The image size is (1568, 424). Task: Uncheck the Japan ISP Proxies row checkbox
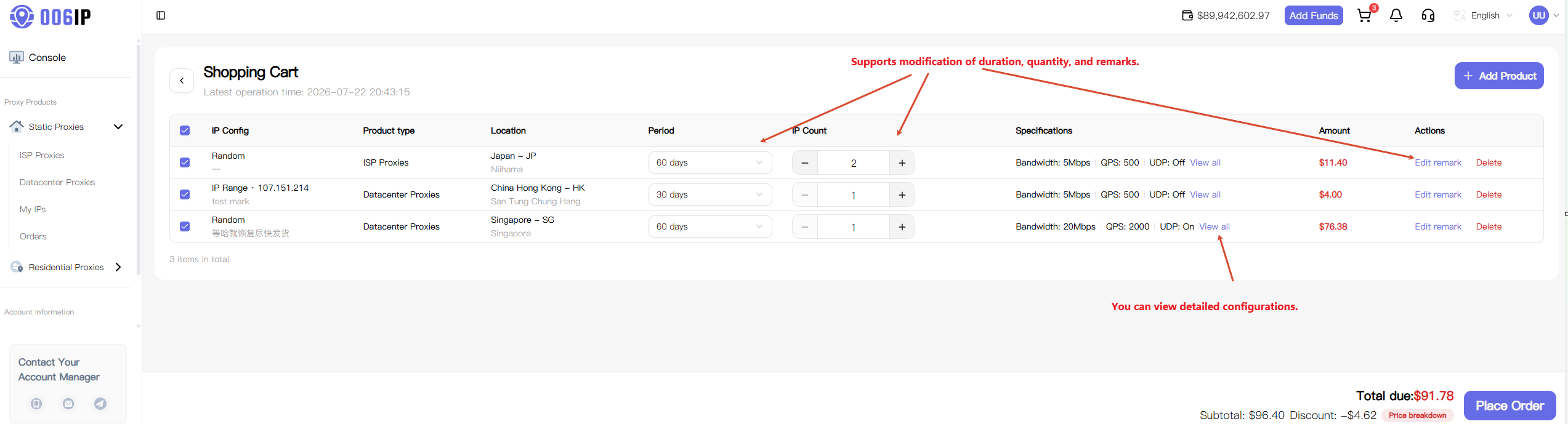point(185,162)
